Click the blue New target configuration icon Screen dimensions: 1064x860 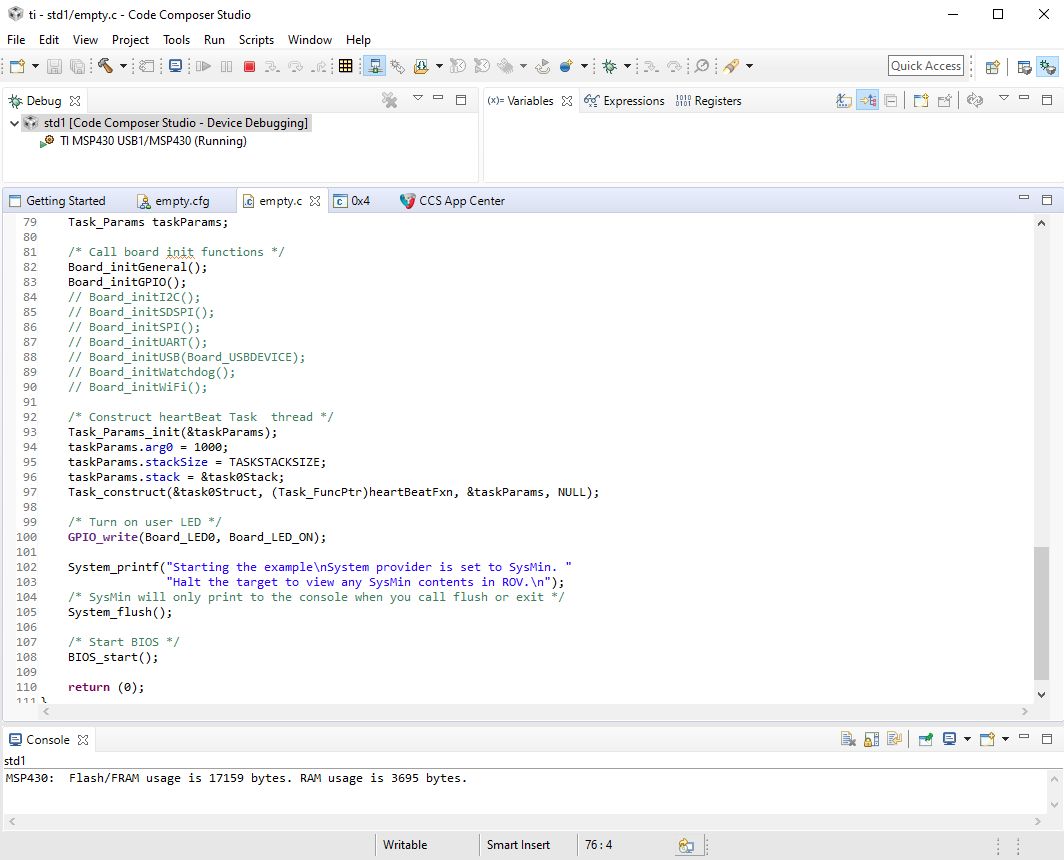point(566,66)
